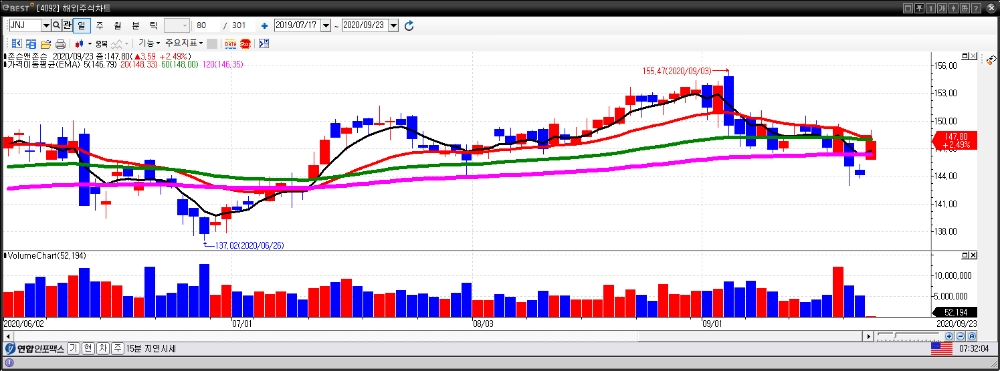Open the 주요지표 indicators menu
The width and height of the screenshot is (1000, 371).
tap(184, 43)
